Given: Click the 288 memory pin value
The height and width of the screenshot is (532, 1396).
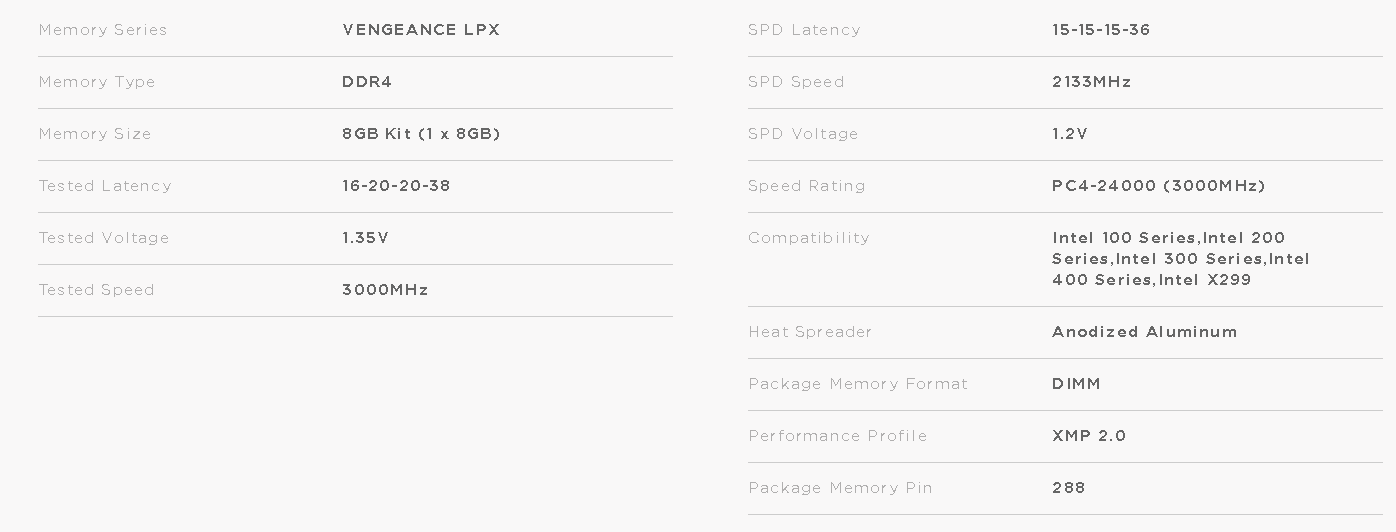Looking at the screenshot, I should (1069, 488).
